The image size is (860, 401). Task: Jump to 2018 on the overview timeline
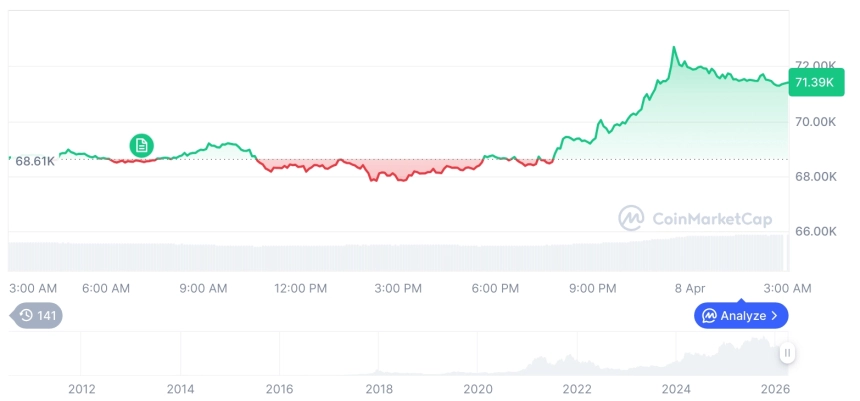(378, 389)
